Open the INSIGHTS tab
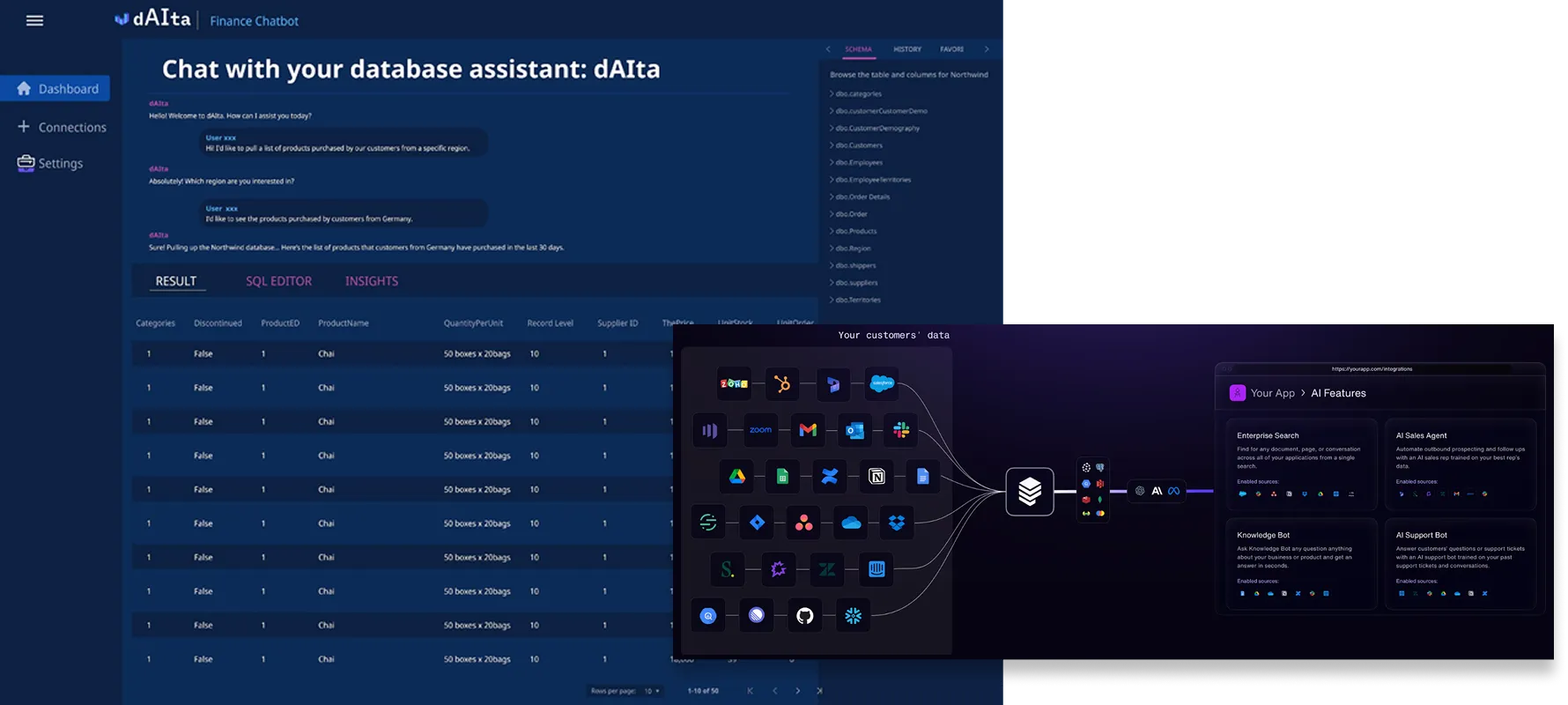The image size is (1568, 705). coord(372,281)
